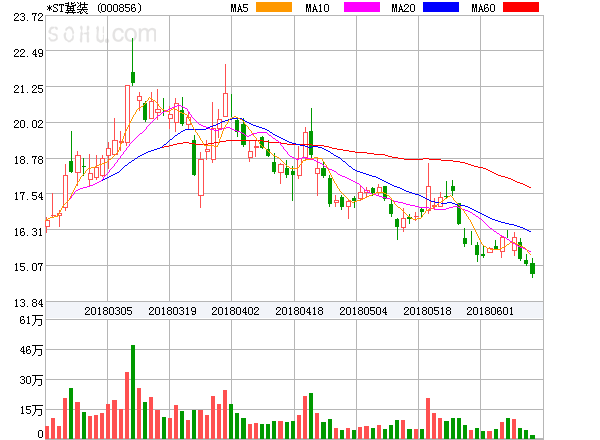
Task: Click the 61万 volume axis label
Action: [x=31, y=320]
